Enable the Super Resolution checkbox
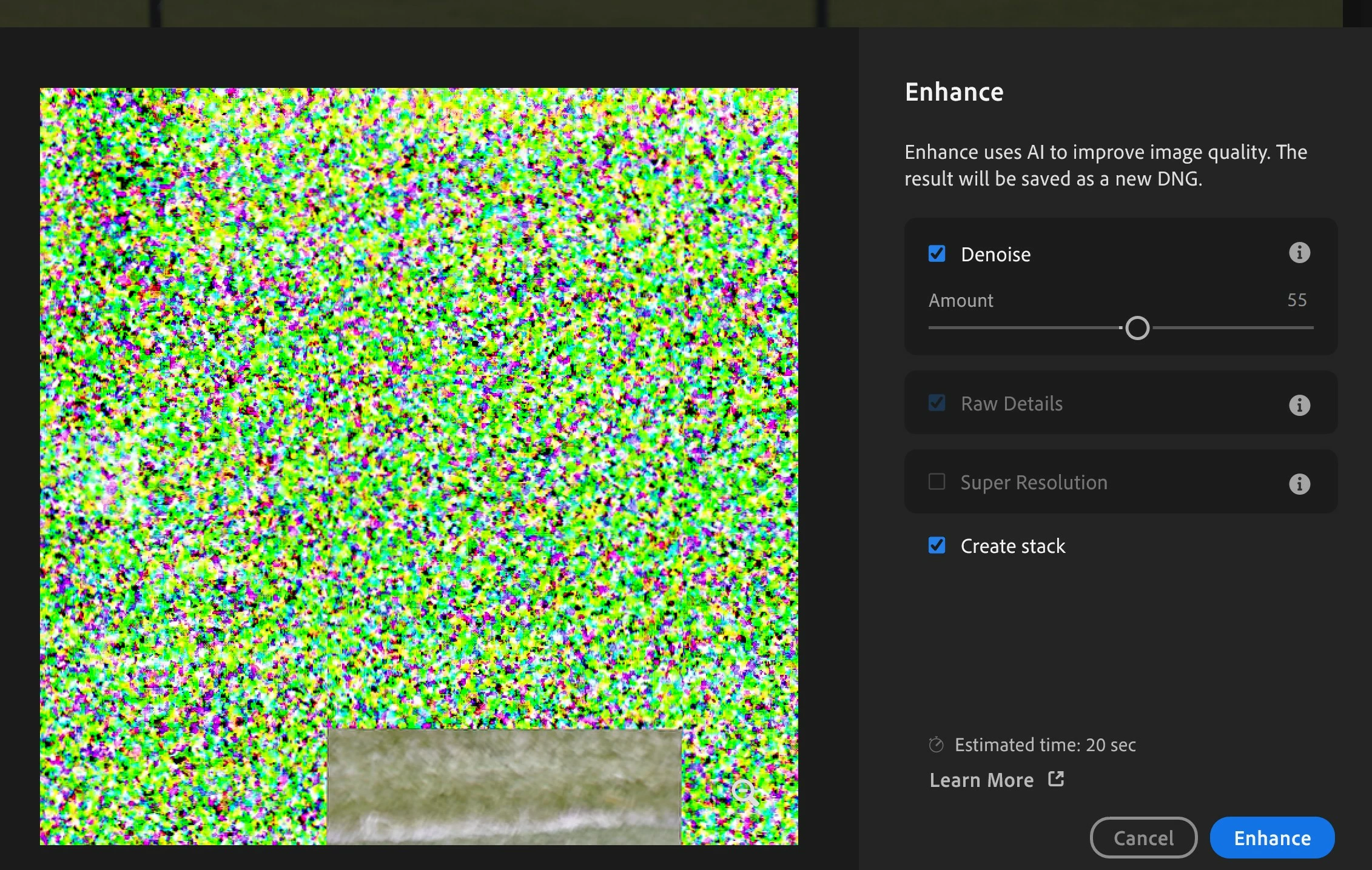Image resolution: width=1372 pixels, height=870 pixels. pyautogui.click(x=937, y=482)
